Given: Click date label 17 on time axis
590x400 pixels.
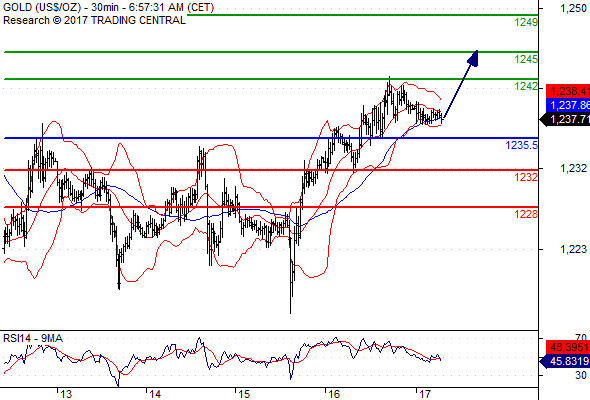Looking at the screenshot, I should [x=424, y=394].
